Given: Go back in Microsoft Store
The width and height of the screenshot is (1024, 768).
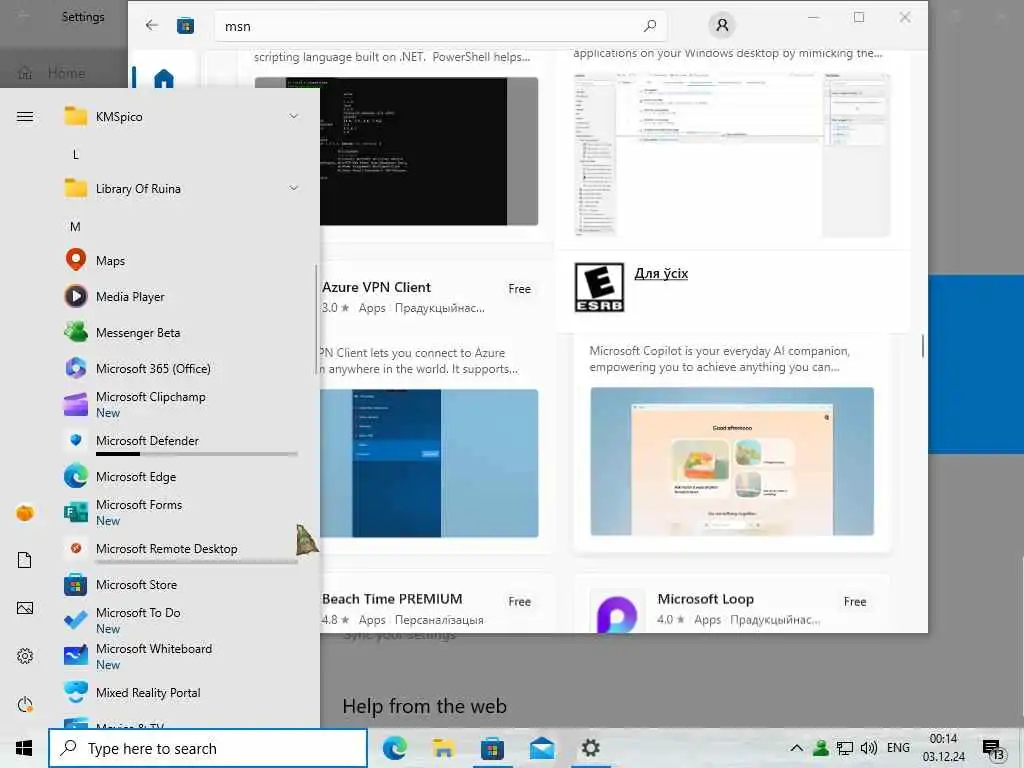Looking at the screenshot, I should 152,25.
